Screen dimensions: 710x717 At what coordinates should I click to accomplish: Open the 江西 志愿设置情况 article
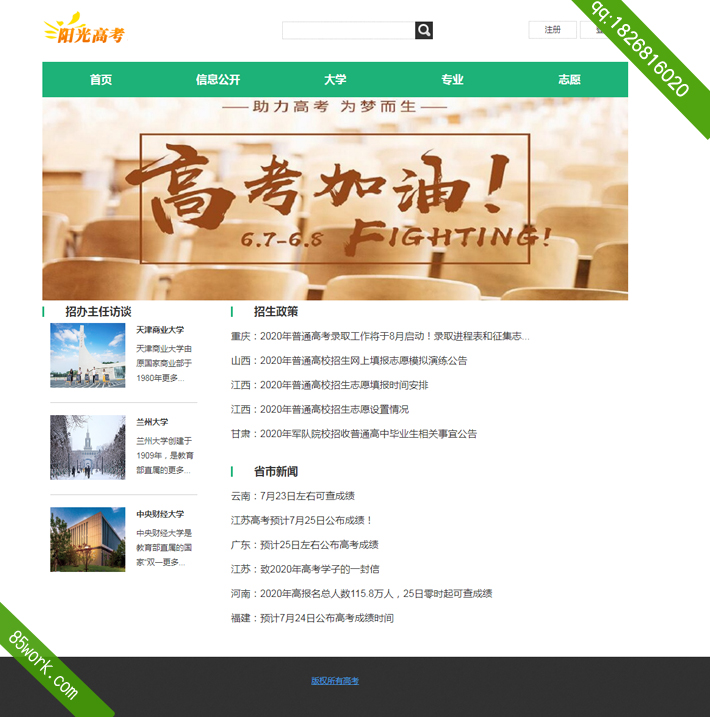(320, 409)
